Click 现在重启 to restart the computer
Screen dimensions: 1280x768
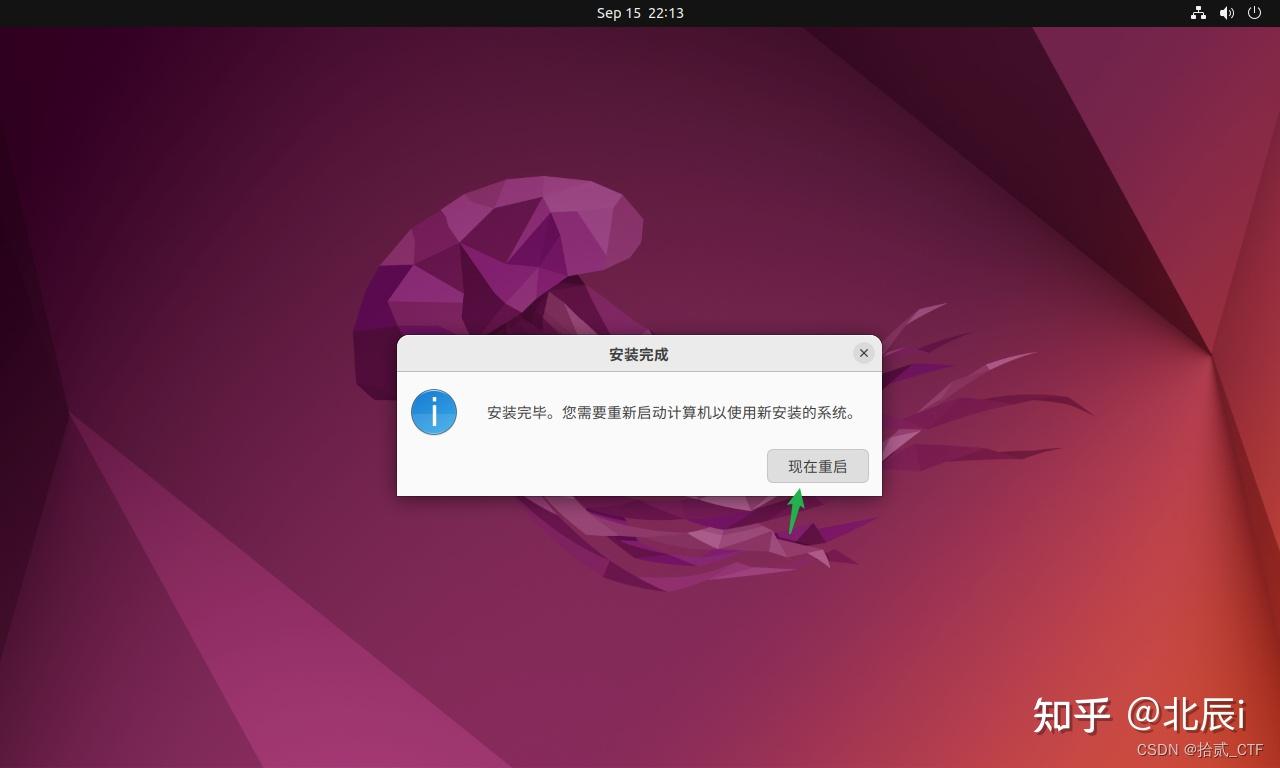pyautogui.click(x=817, y=465)
